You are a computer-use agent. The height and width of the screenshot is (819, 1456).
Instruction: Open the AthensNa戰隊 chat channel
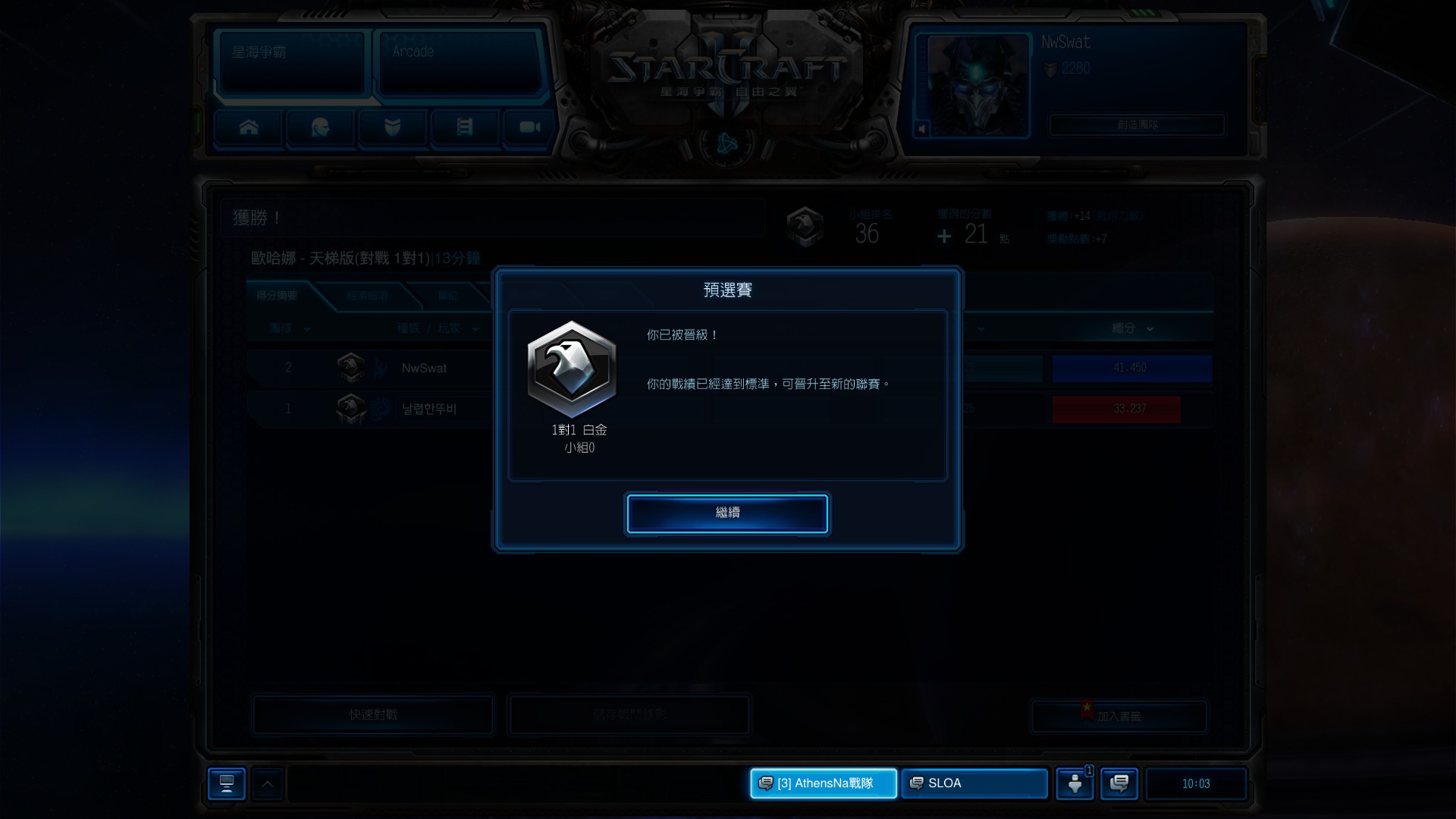(824, 783)
